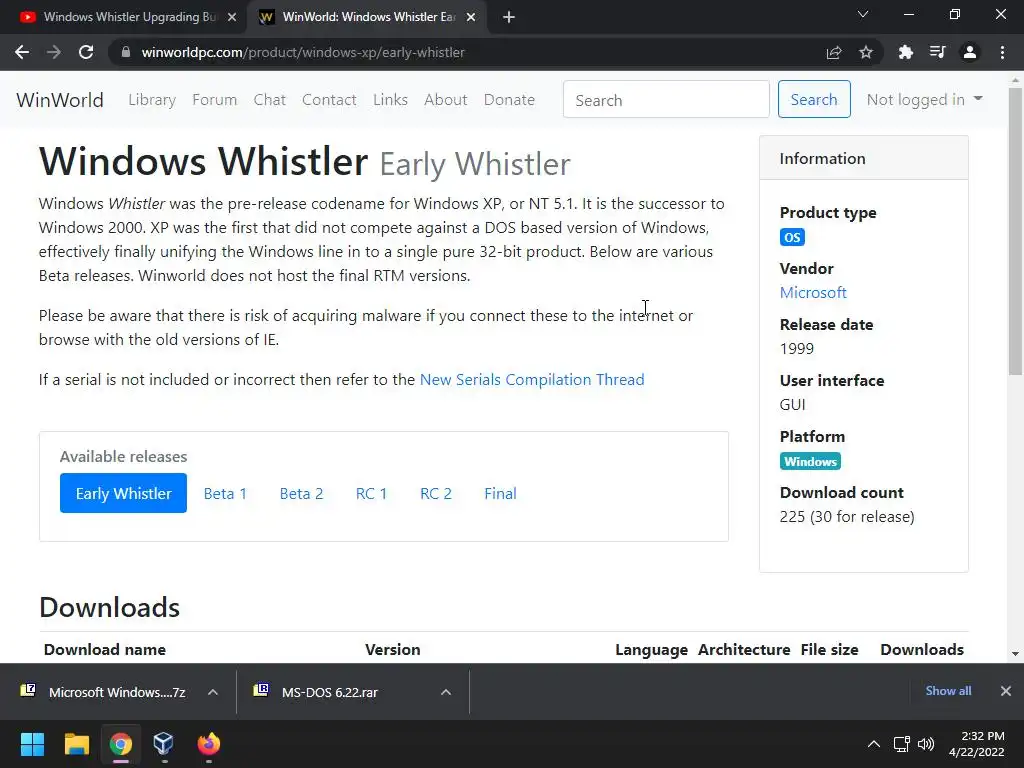1024x768 pixels.
Task: Share this page icon in address bar
Action: pyautogui.click(x=834, y=52)
